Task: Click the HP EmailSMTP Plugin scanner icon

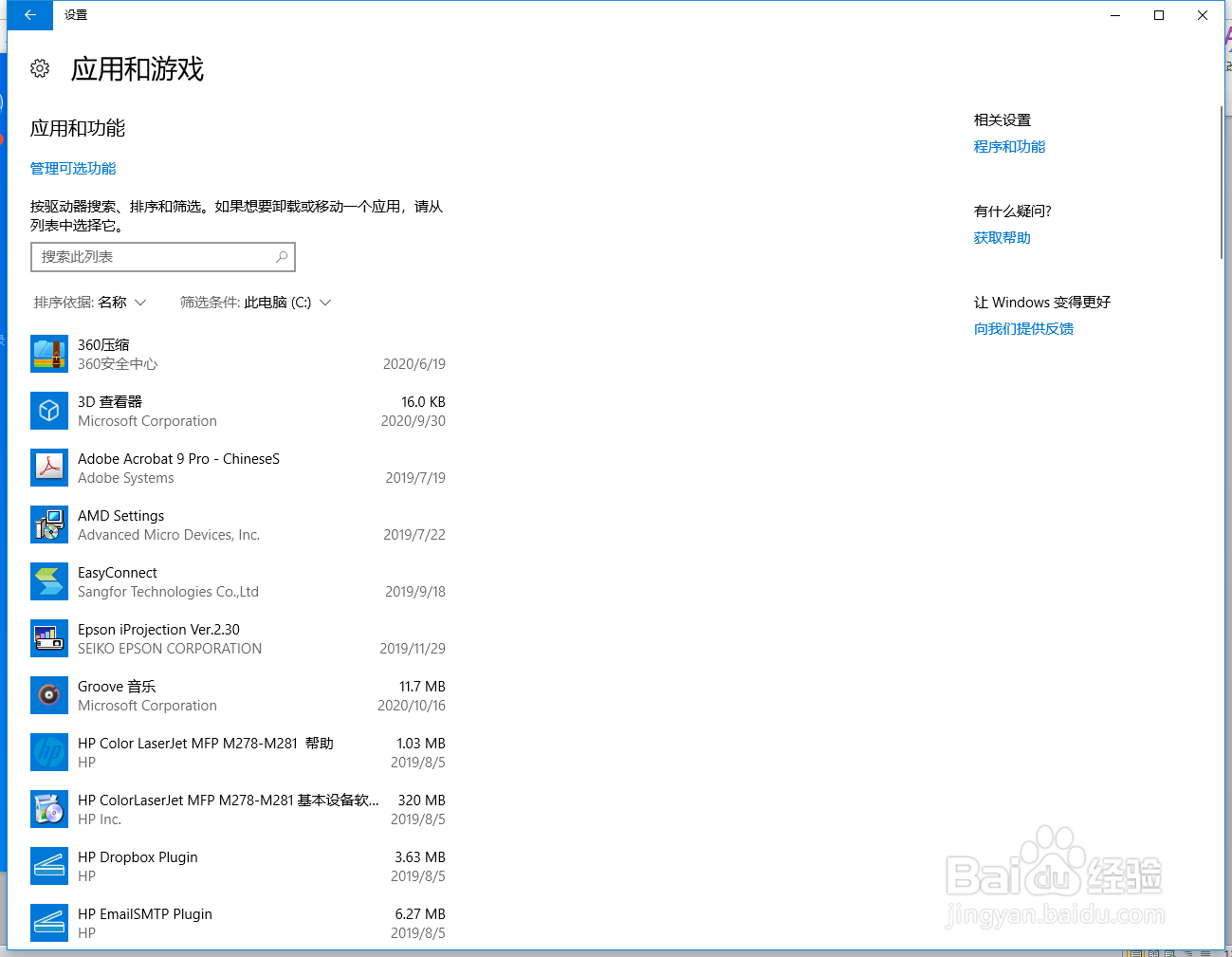Action: 49,923
